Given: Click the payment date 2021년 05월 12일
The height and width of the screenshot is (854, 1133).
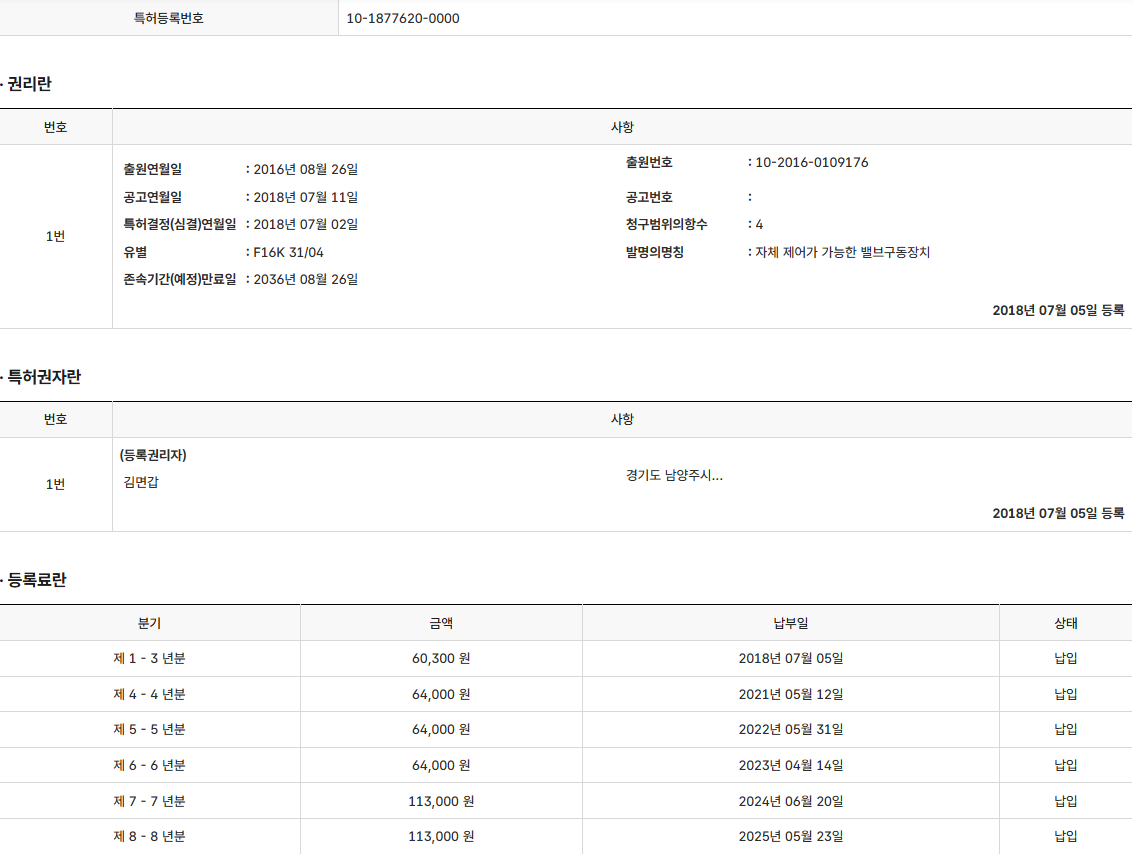Looking at the screenshot, I should (x=790, y=694).
